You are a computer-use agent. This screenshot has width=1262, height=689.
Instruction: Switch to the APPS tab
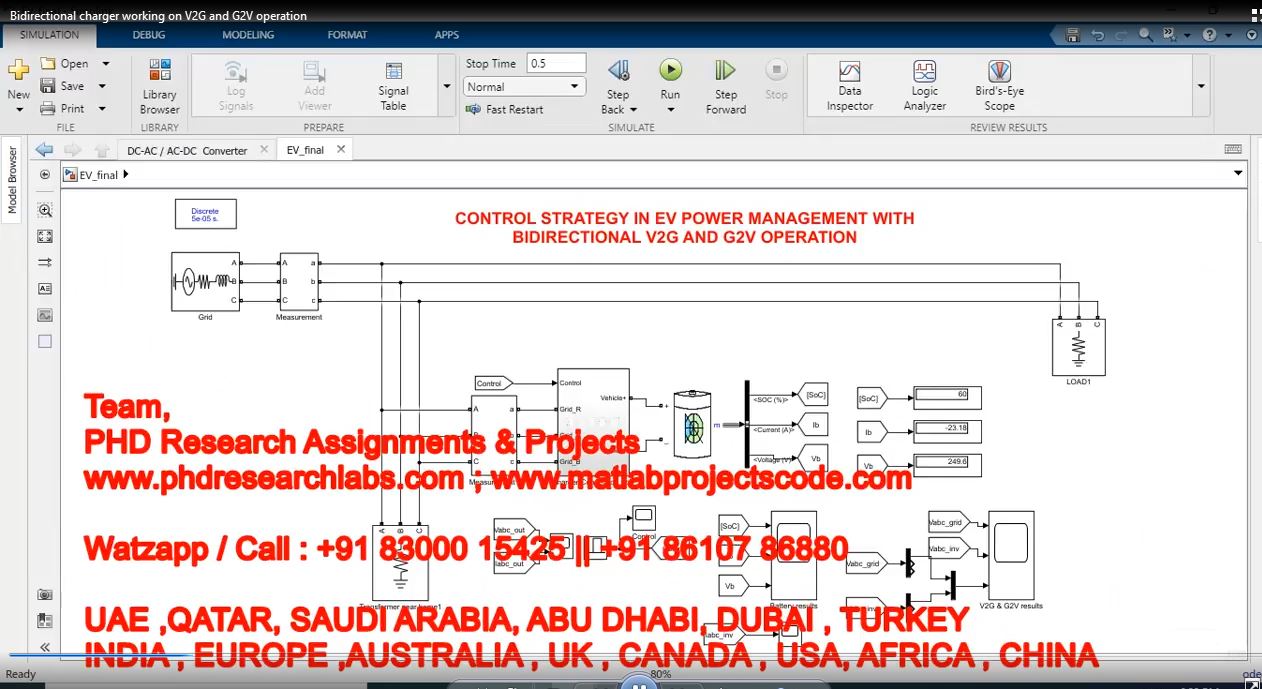click(x=447, y=35)
